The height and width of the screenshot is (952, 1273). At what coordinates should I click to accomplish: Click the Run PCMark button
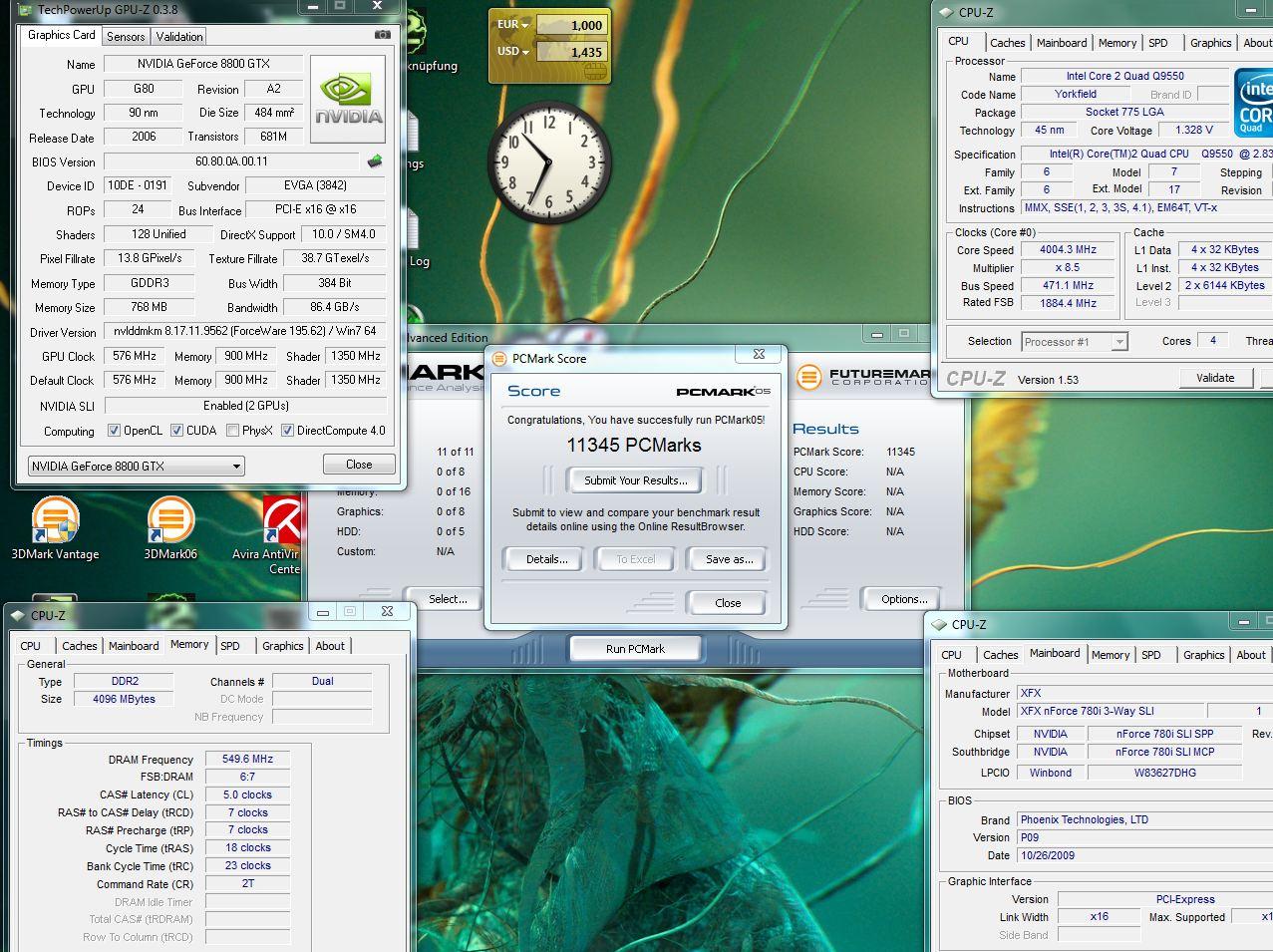[635, 649]
